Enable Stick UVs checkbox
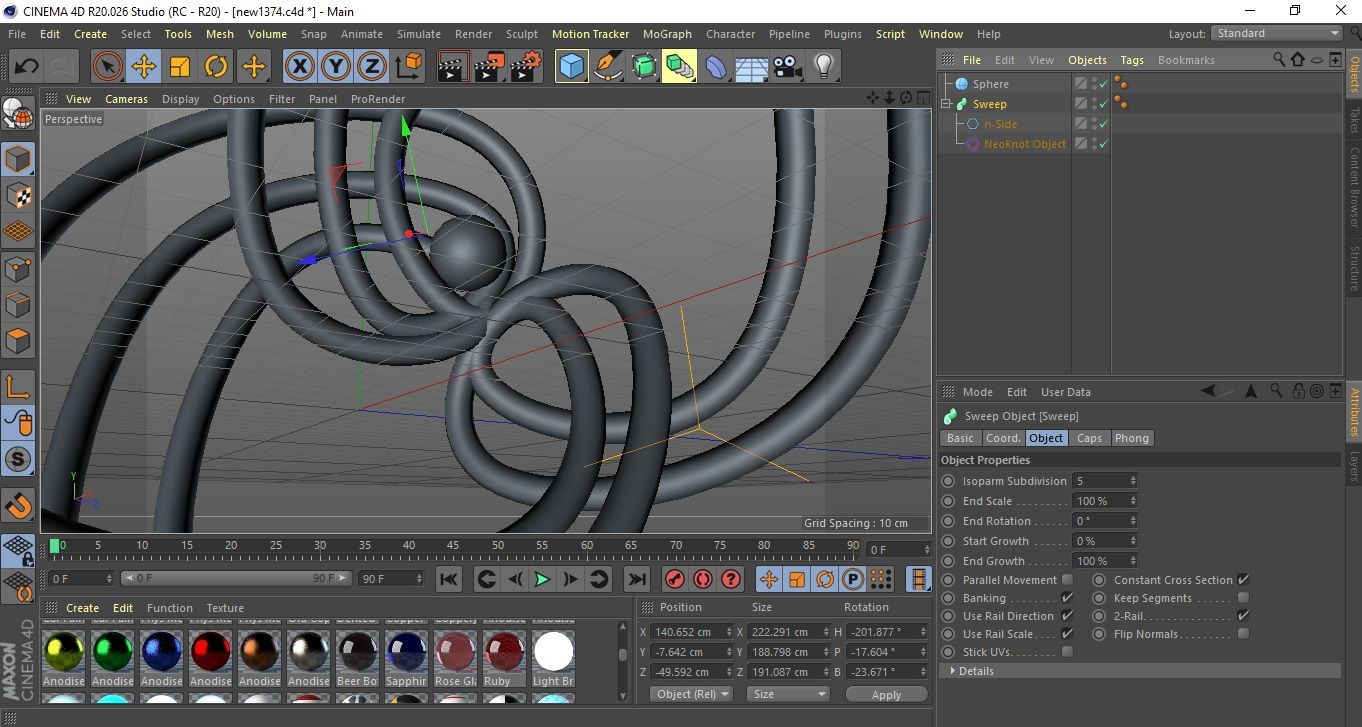The width and height of the screenshot is (1362, 727). (x=1067, y=652)
